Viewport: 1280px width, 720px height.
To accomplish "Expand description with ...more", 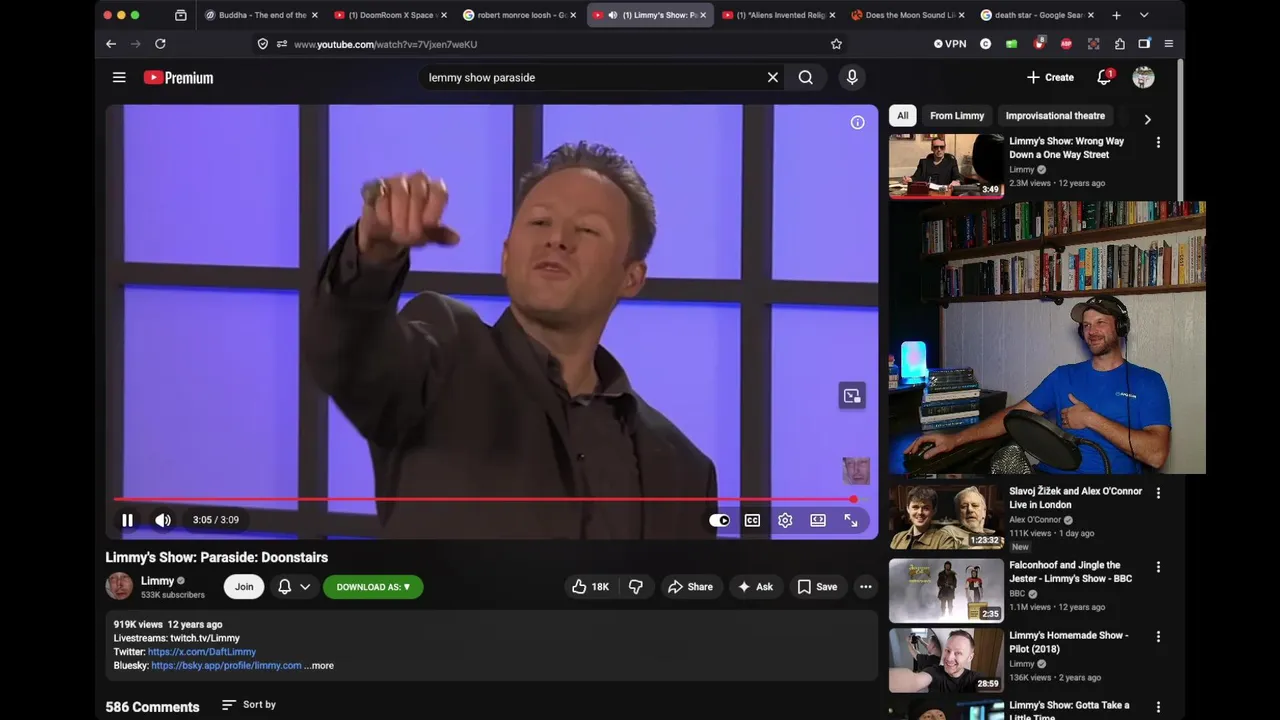I will (319, 665).
